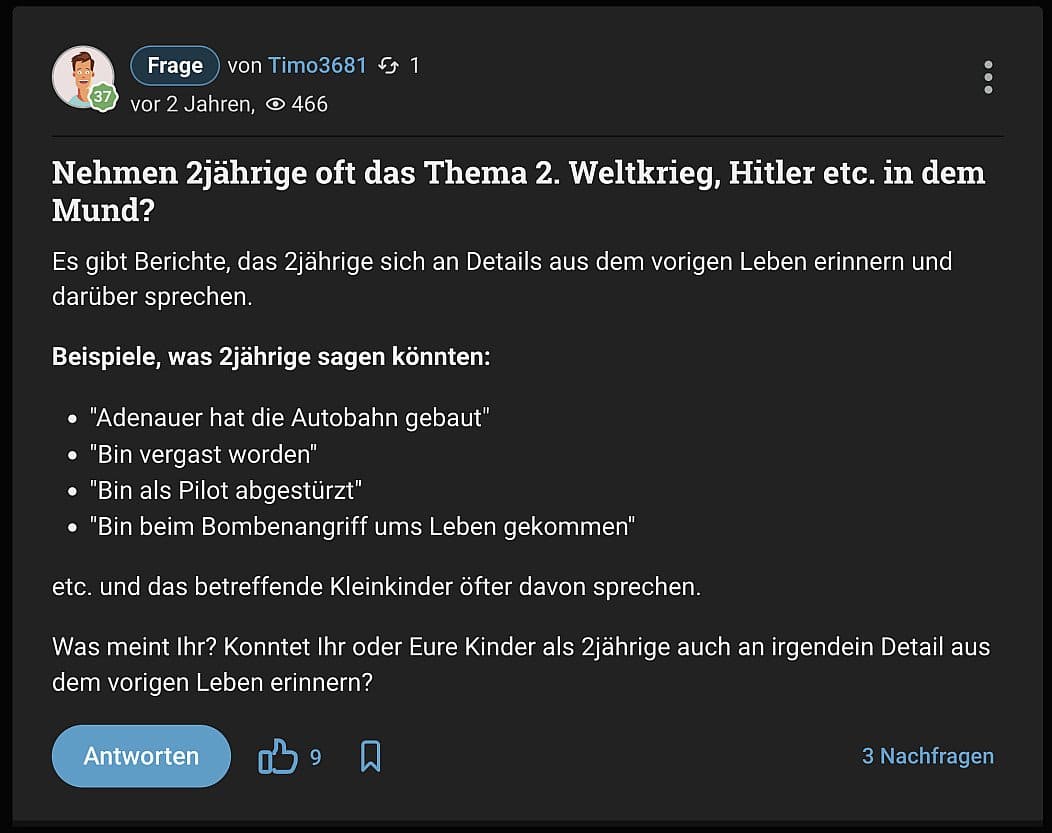This screenshot has width=1052, height=833.
Task: Open the three-dot more options menu
Action: (988, 77)
